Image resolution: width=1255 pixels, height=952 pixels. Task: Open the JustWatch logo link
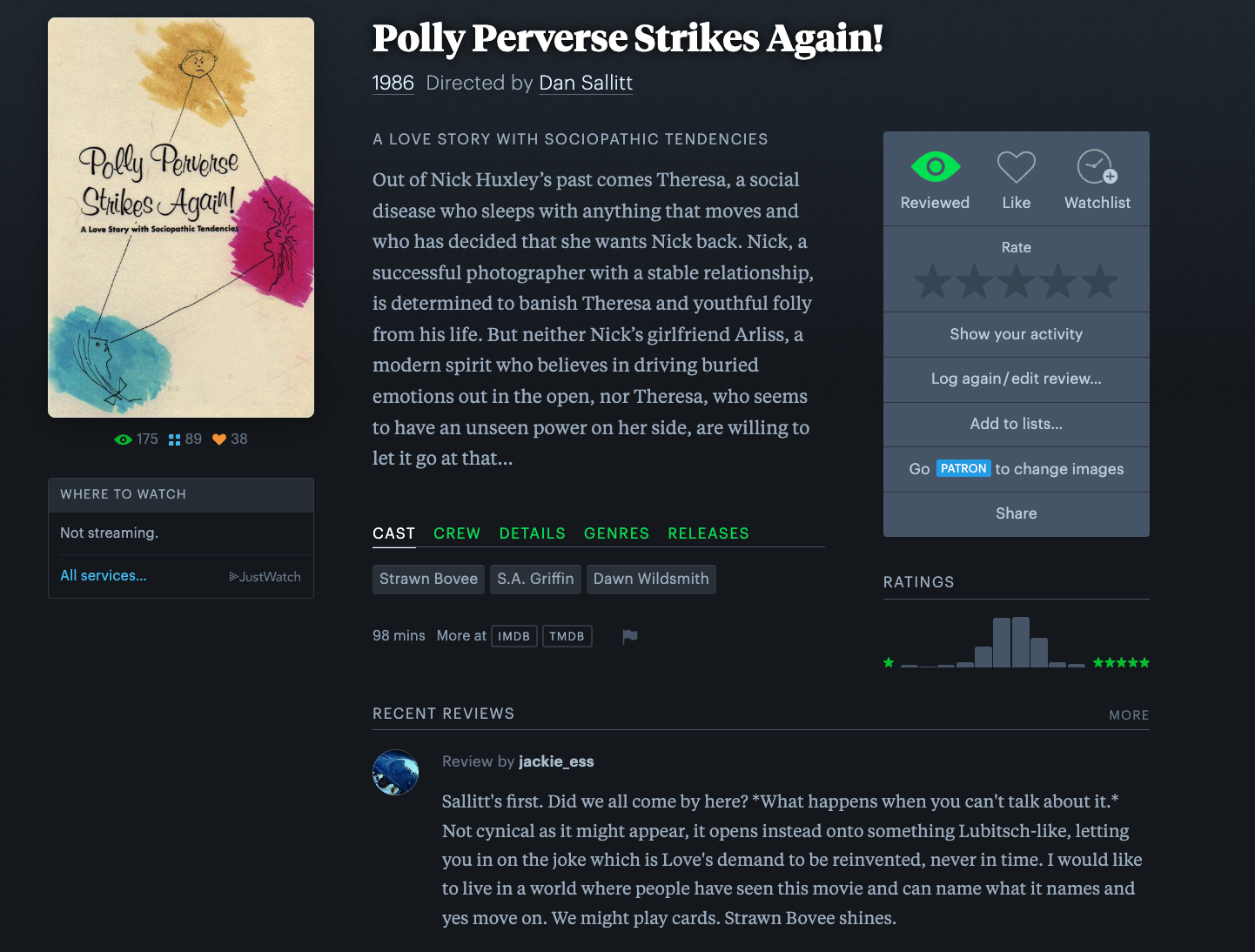click(265, 577)
